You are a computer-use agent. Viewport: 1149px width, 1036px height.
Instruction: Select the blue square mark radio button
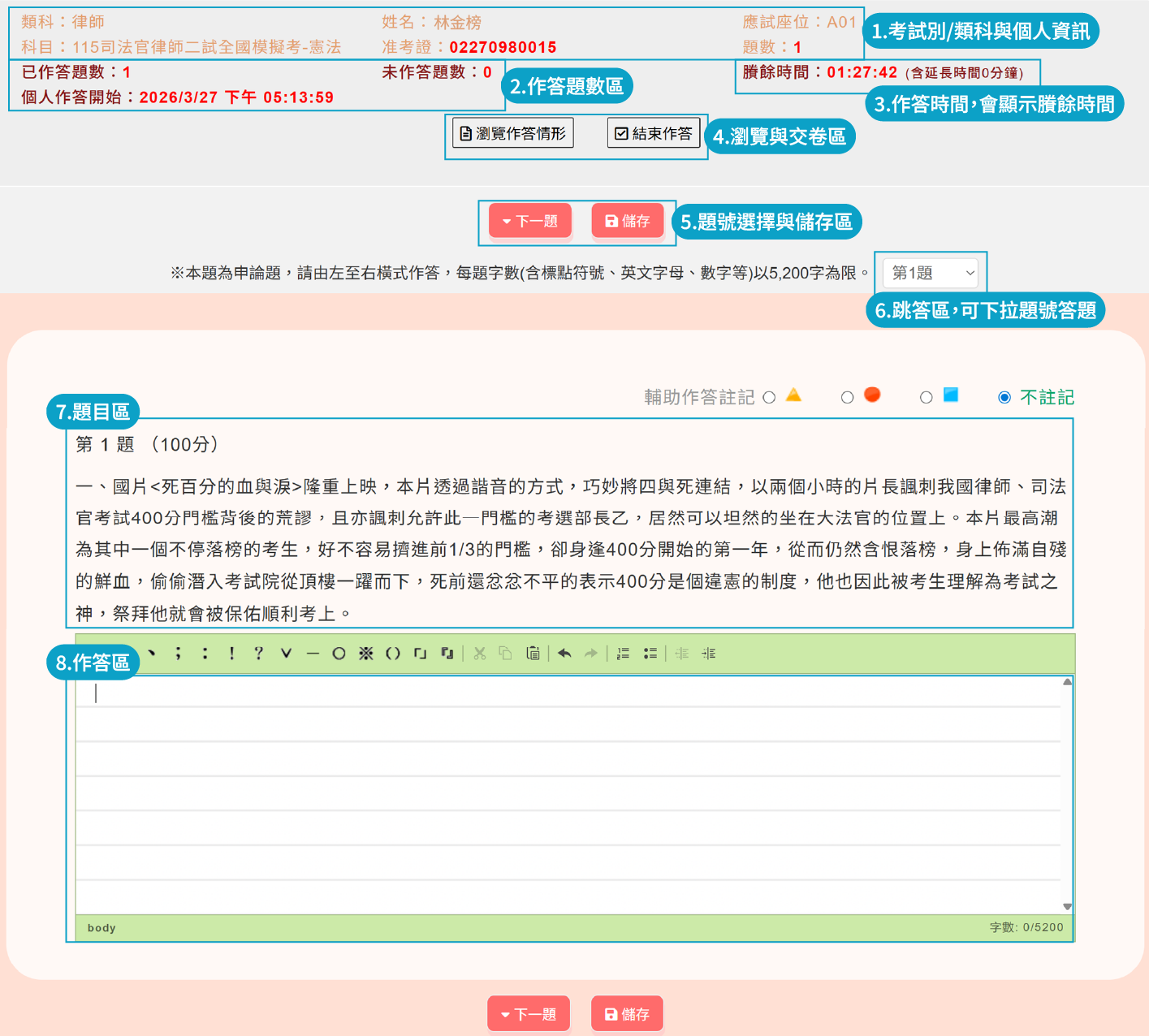(x=926, y=397)
